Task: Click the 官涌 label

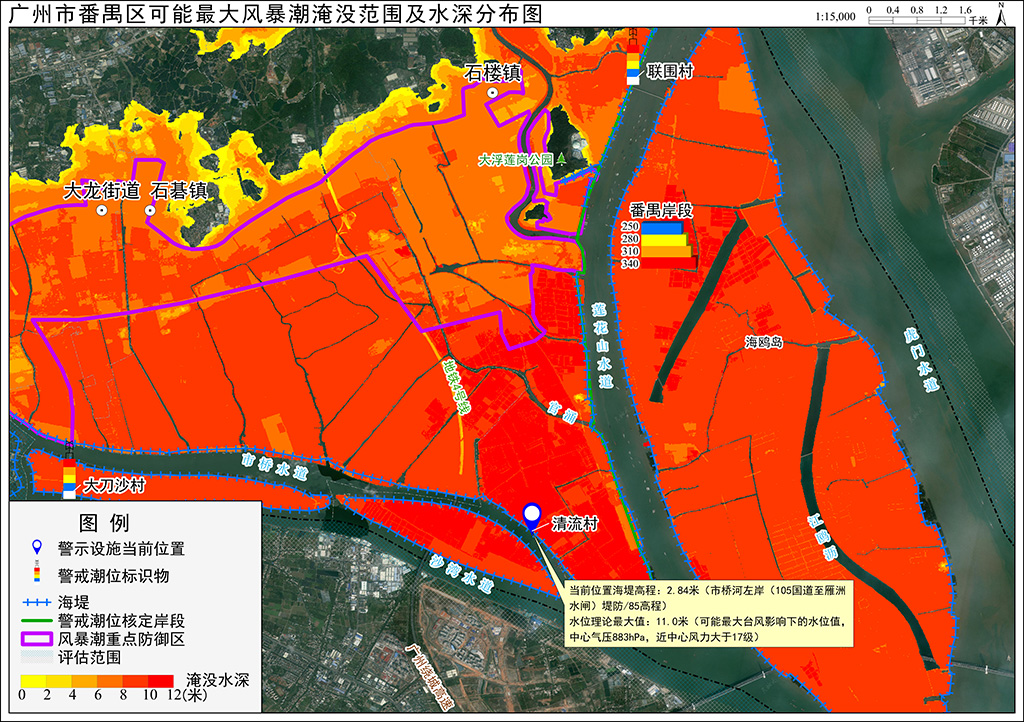Action: (x=562, y=412)
